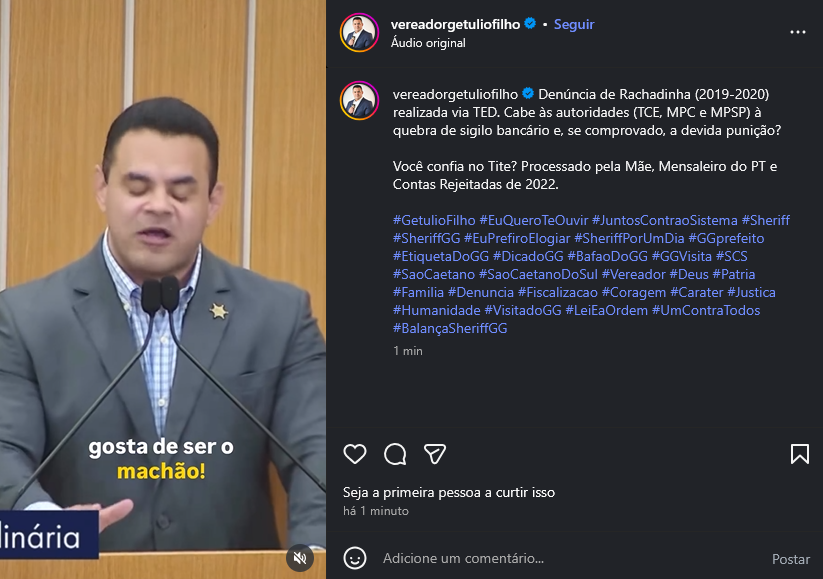The image size is (823, 579).
Task: Like the post with the heart icon
Action: [355, 454]
